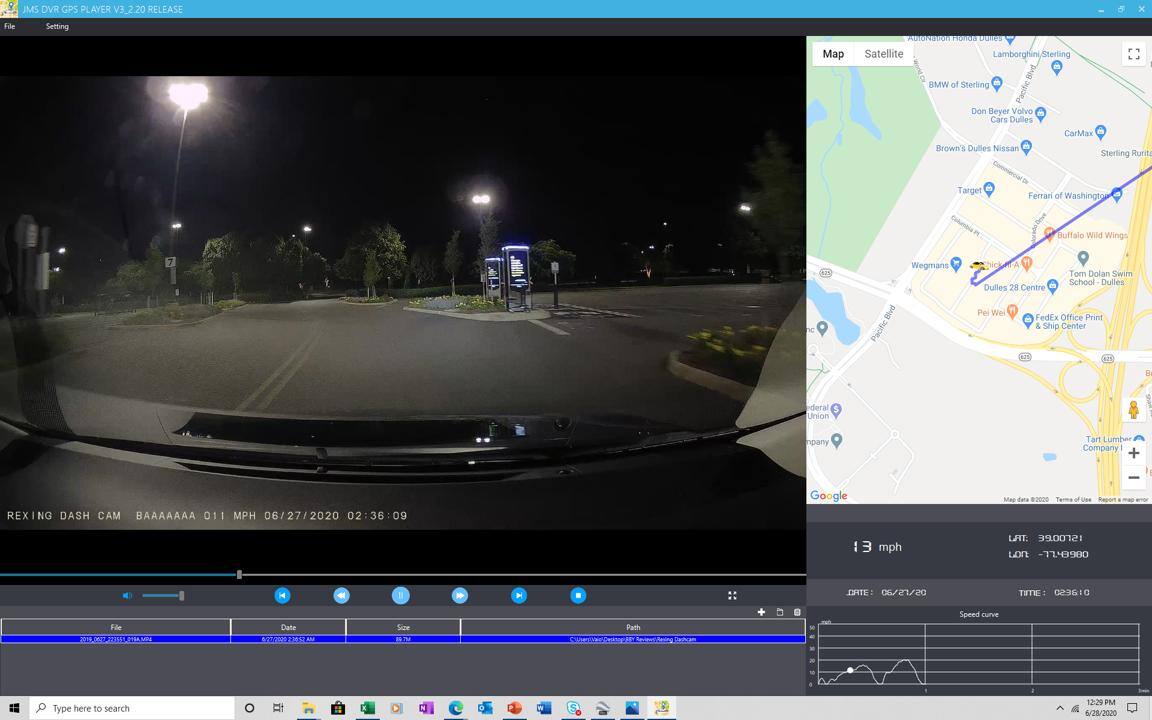The image size is (1152, 720).
Task: Switch map to Satellite view
Action: [883, 54]
